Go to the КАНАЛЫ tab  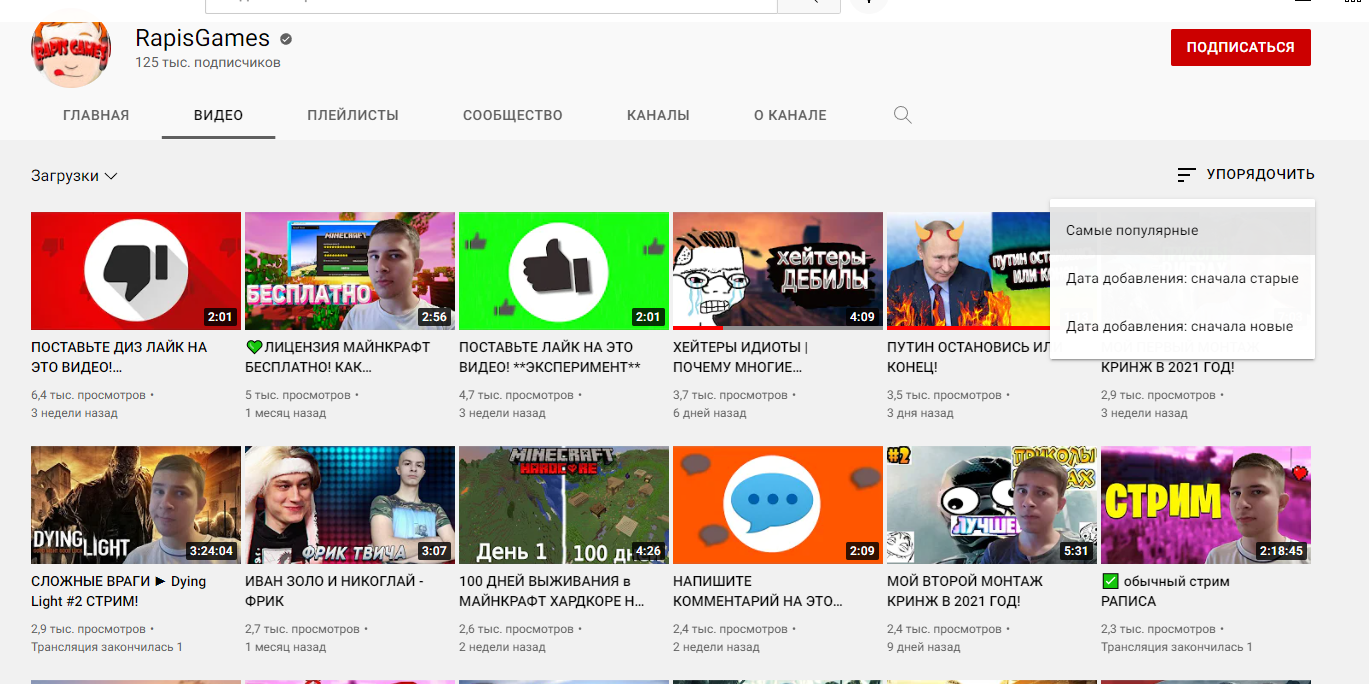[x=658, y=115]
